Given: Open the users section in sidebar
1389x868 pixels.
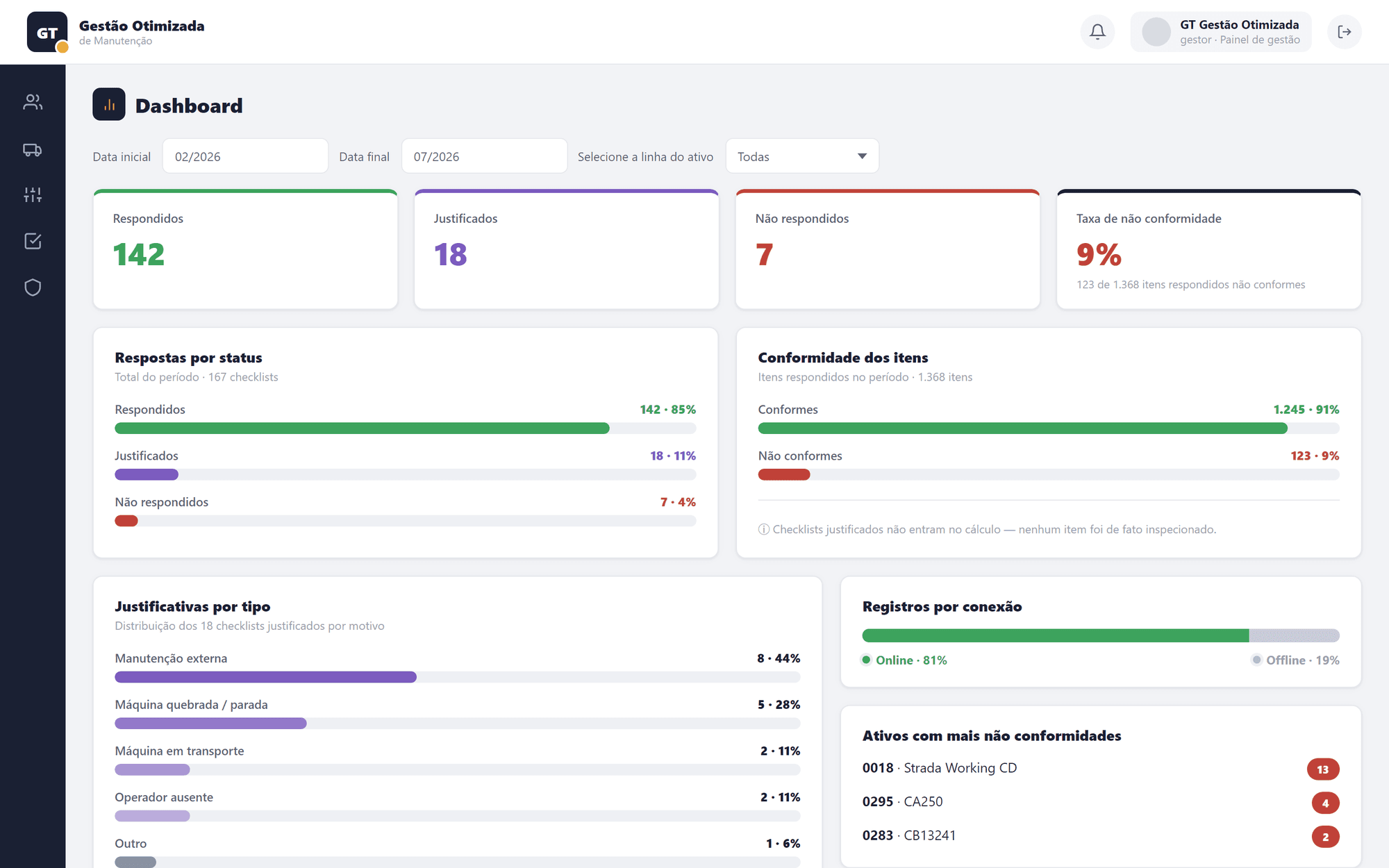Looking at the screenshot, I should [33, 102].
